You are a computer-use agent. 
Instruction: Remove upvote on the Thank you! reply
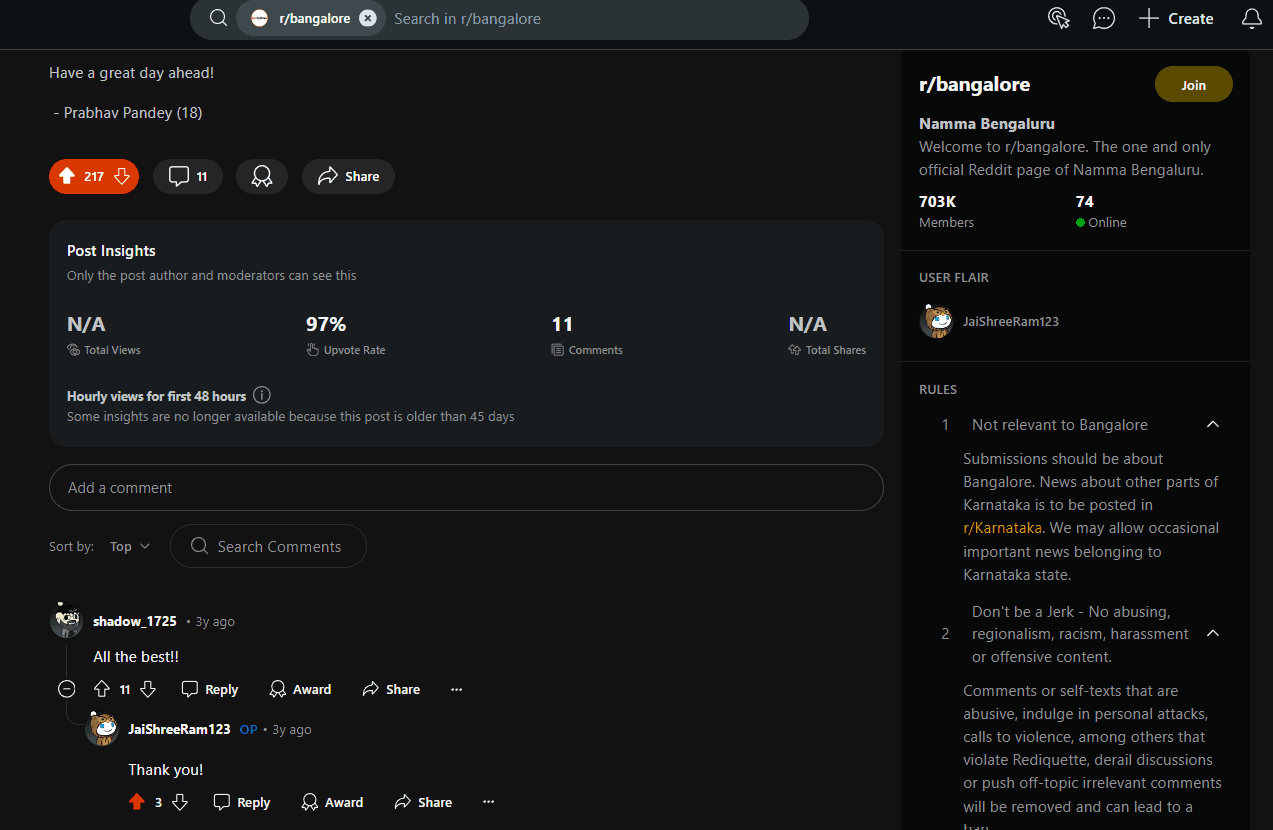[137, 802]
